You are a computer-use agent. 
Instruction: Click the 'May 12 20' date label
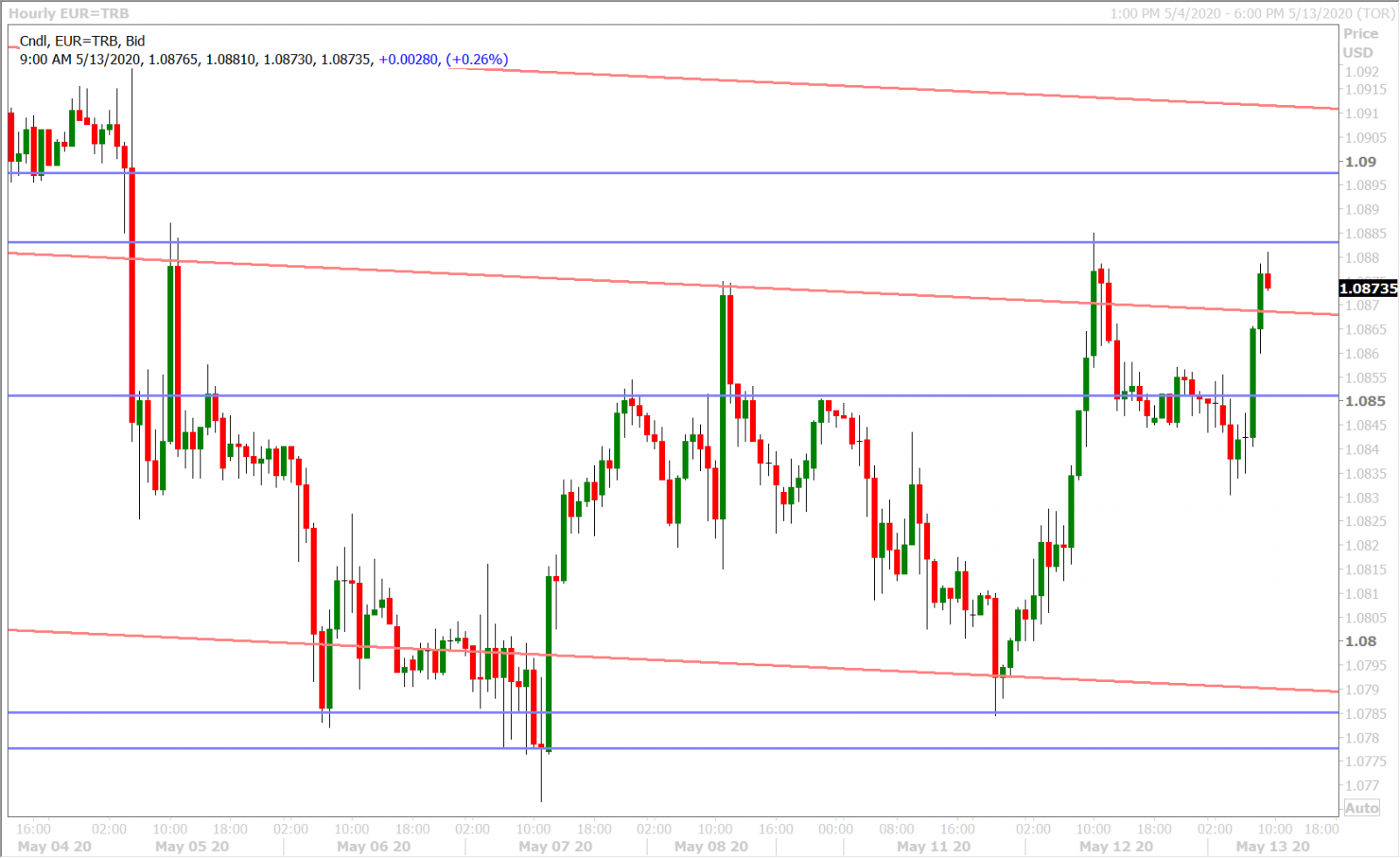tap(1116, 847)
